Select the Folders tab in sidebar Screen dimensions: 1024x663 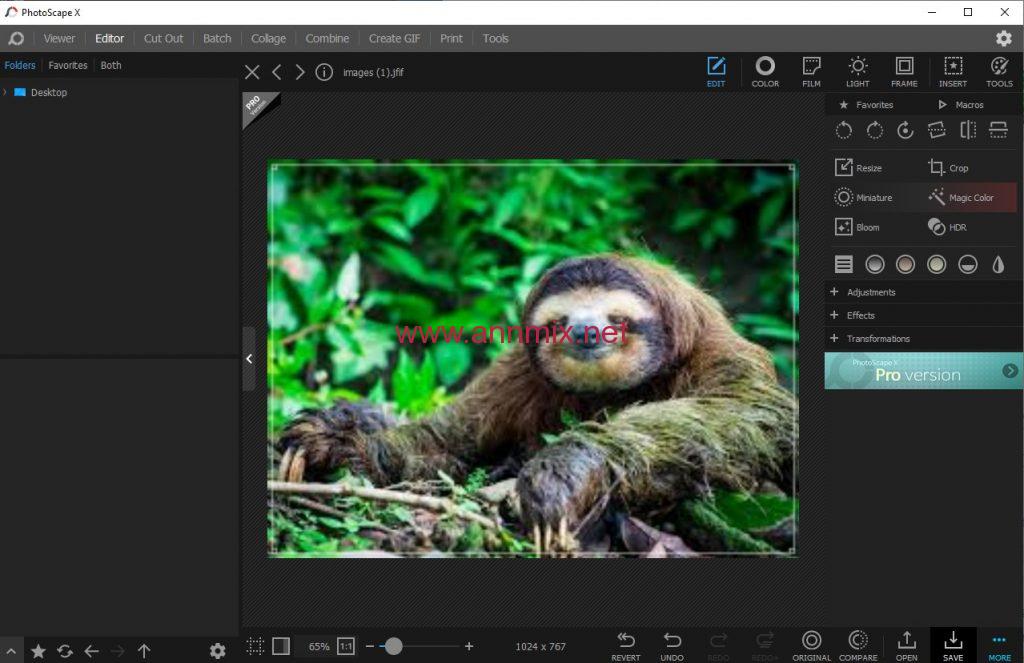[x=20, y=65]
